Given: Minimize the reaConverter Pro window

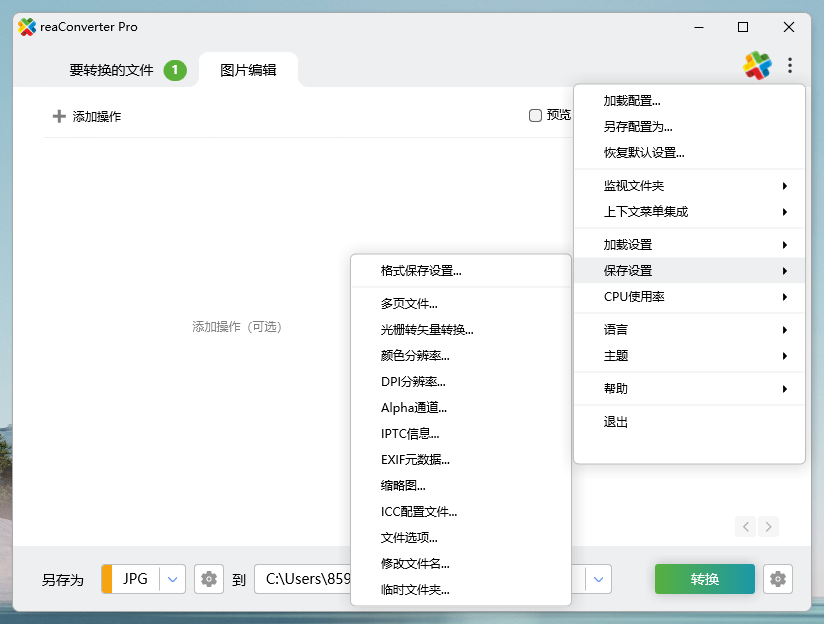Looking at the screenshot, I should click(699, 27).
